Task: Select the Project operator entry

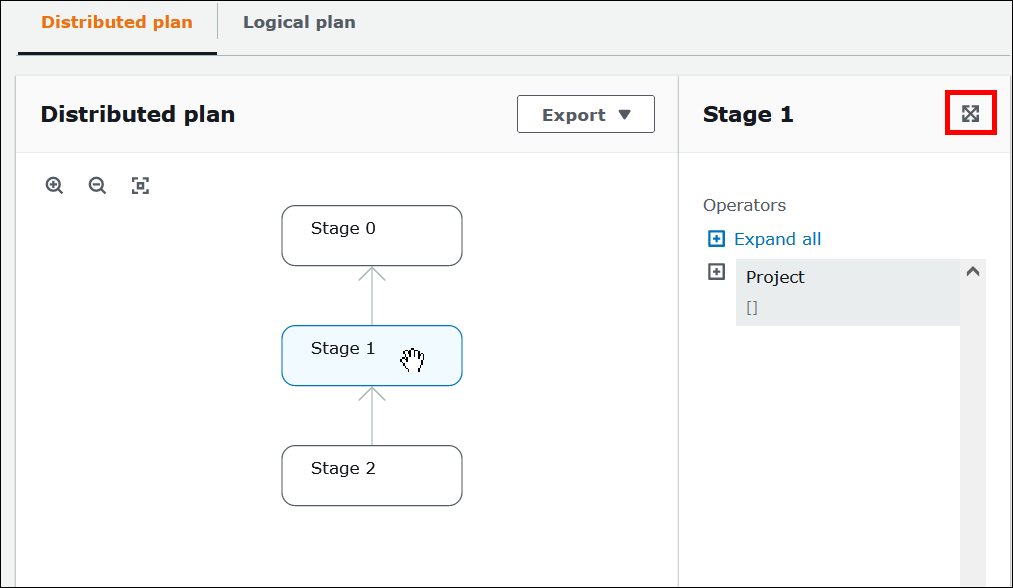Action: point(778,277)
